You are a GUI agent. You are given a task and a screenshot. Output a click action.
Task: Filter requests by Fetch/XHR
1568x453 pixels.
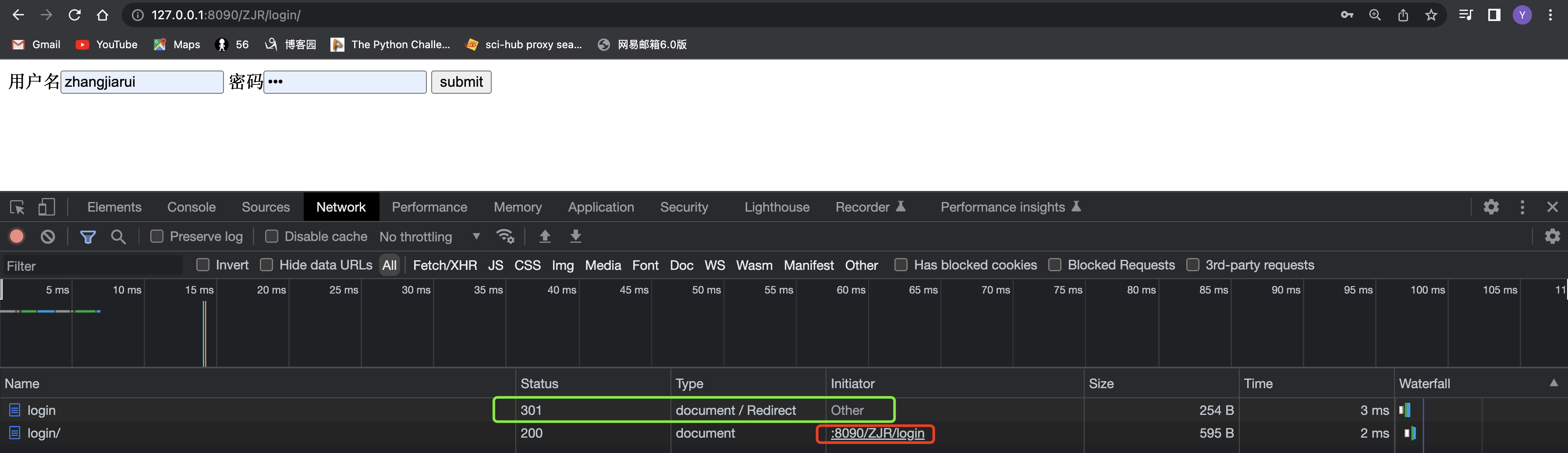coord(445,265)
